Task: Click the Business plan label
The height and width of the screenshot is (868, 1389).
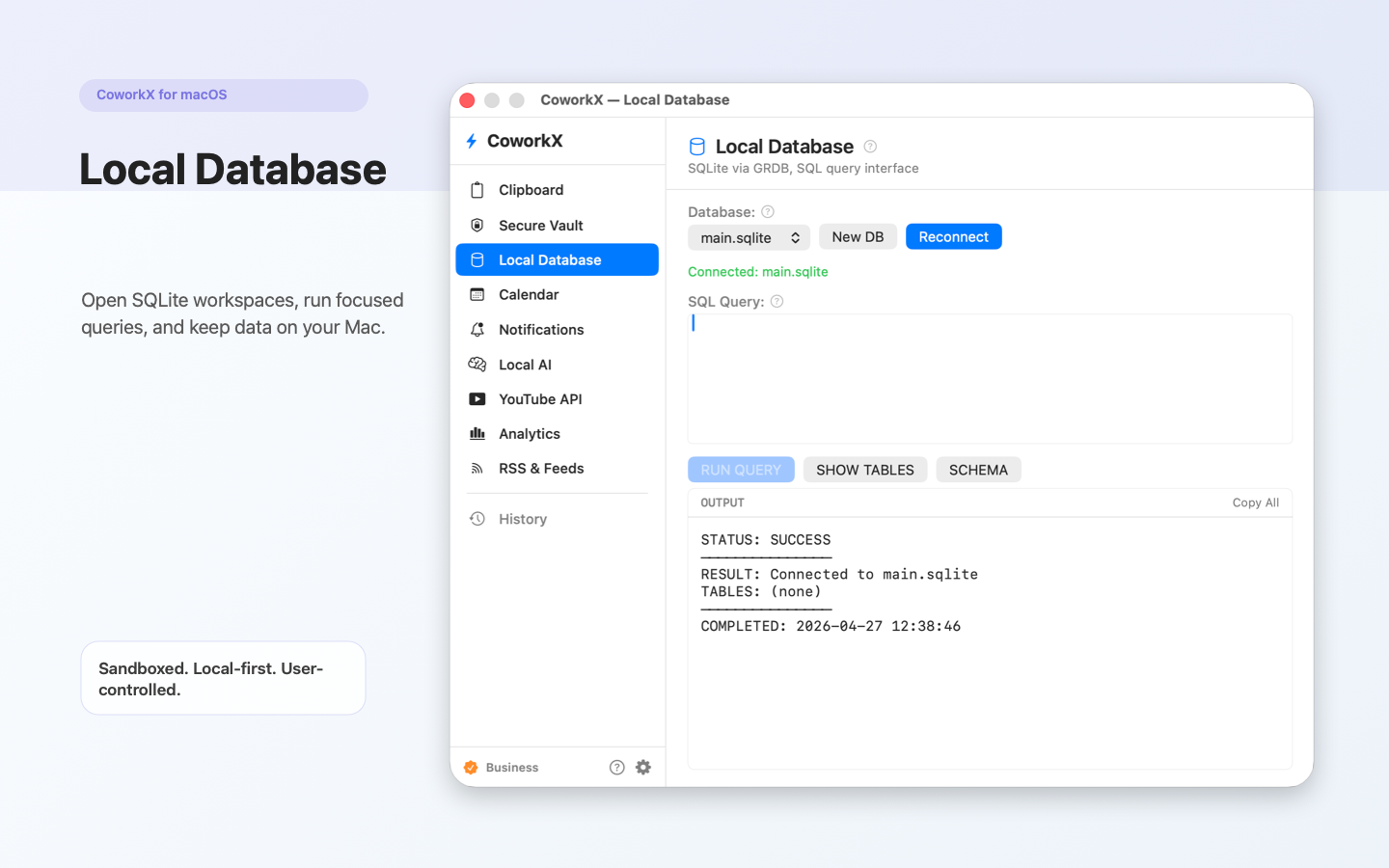Action: [x=512, y=768]
